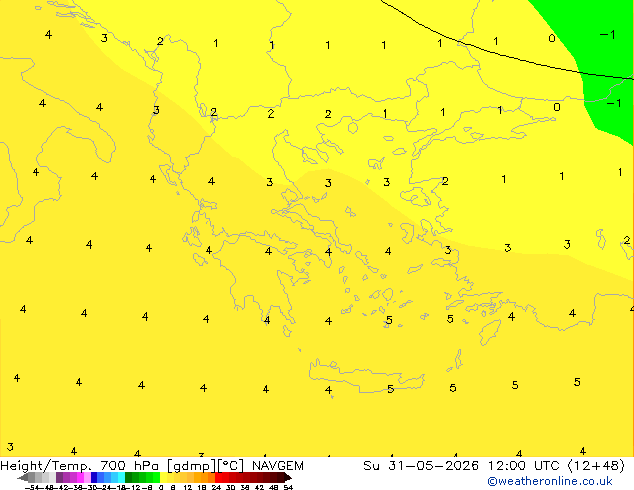634x490 pixels.
Task: Click the "Su" weekday abbreviation
Action: pos(371,466)
